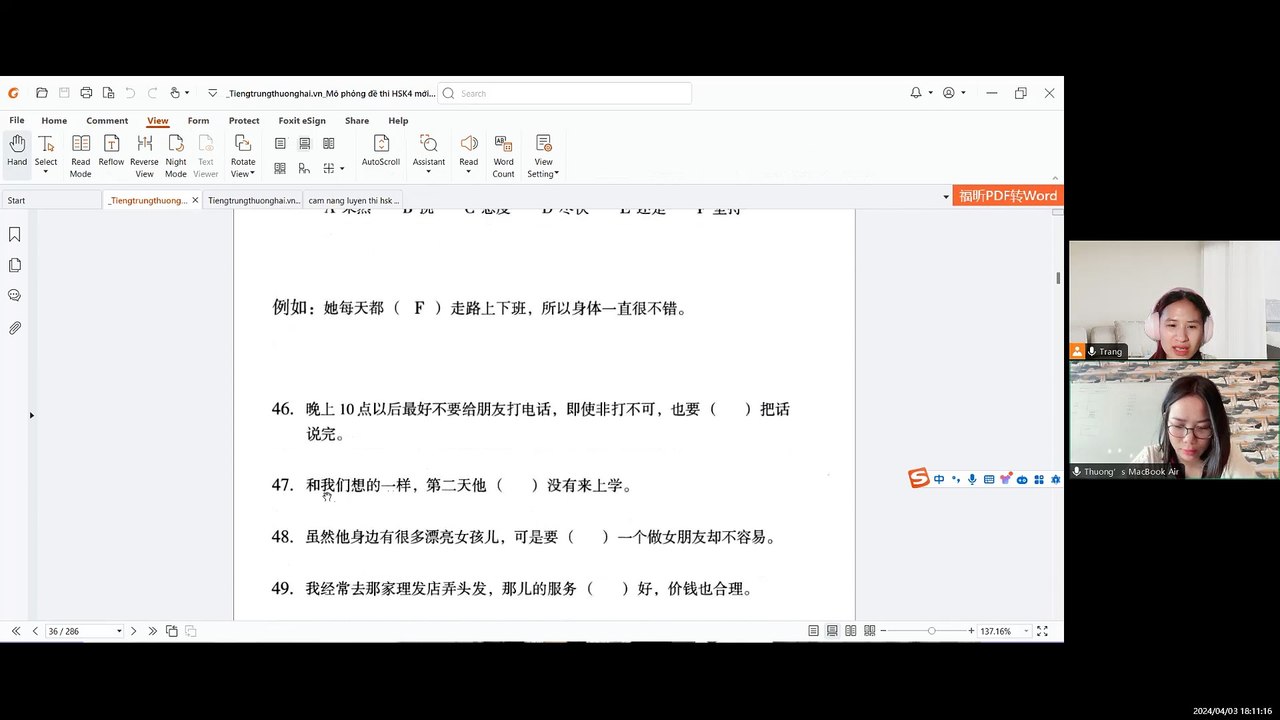This screenshot has width=1280, height=720.
Task: Adjust the zoom slider handle
Action: pos(931,631)
